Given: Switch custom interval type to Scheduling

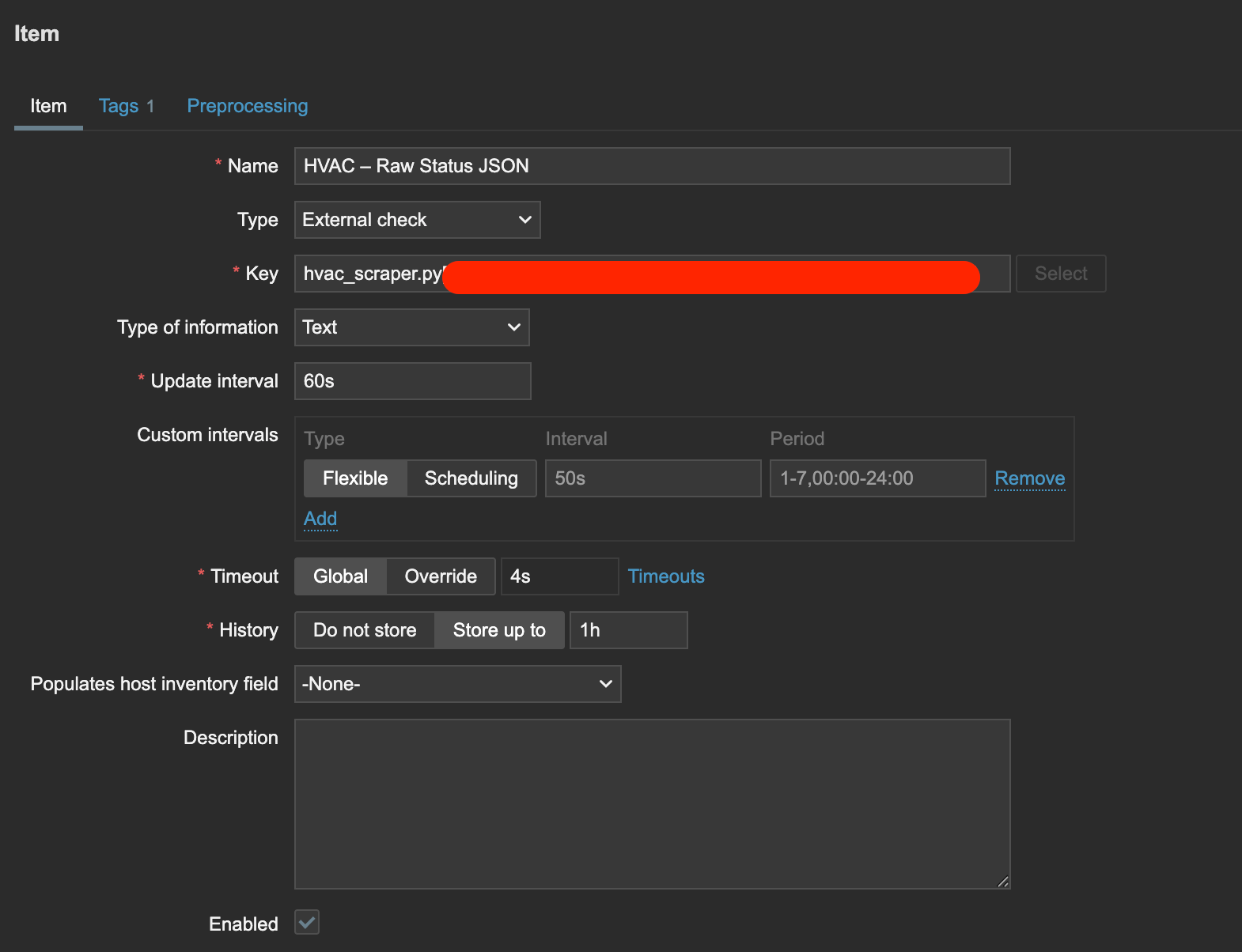Looking at the screenshot, I should coord(471,478).
